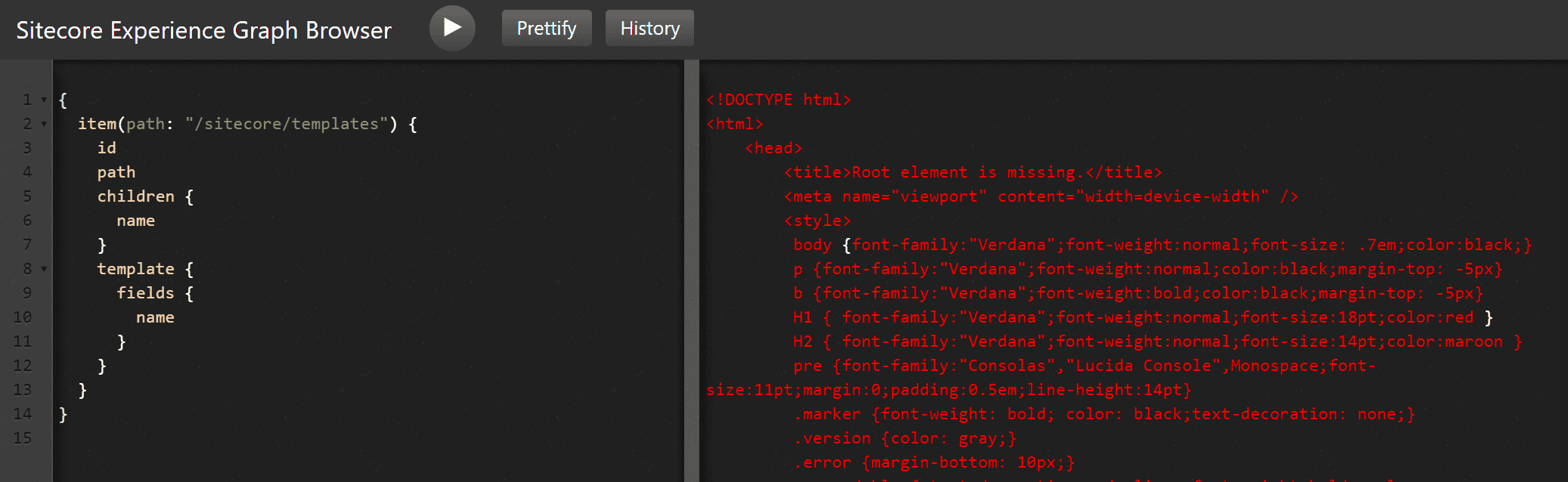Collapse the item block fold arrow at line 2
The width and height of the screenshot is (1568, 482).
44,124
